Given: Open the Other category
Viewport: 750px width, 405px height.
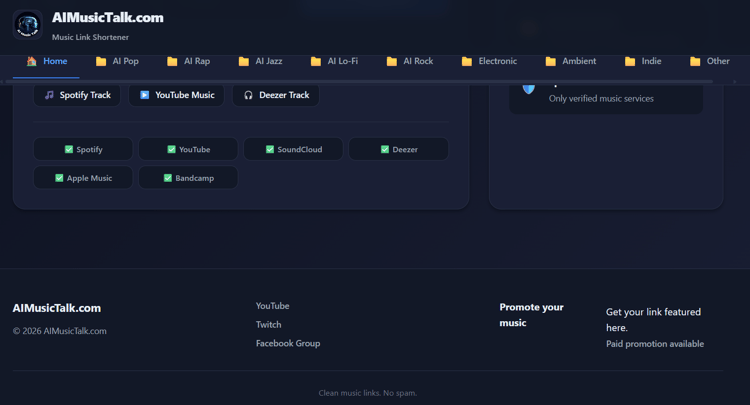Looking at the screenshot, I should point(709,61).
